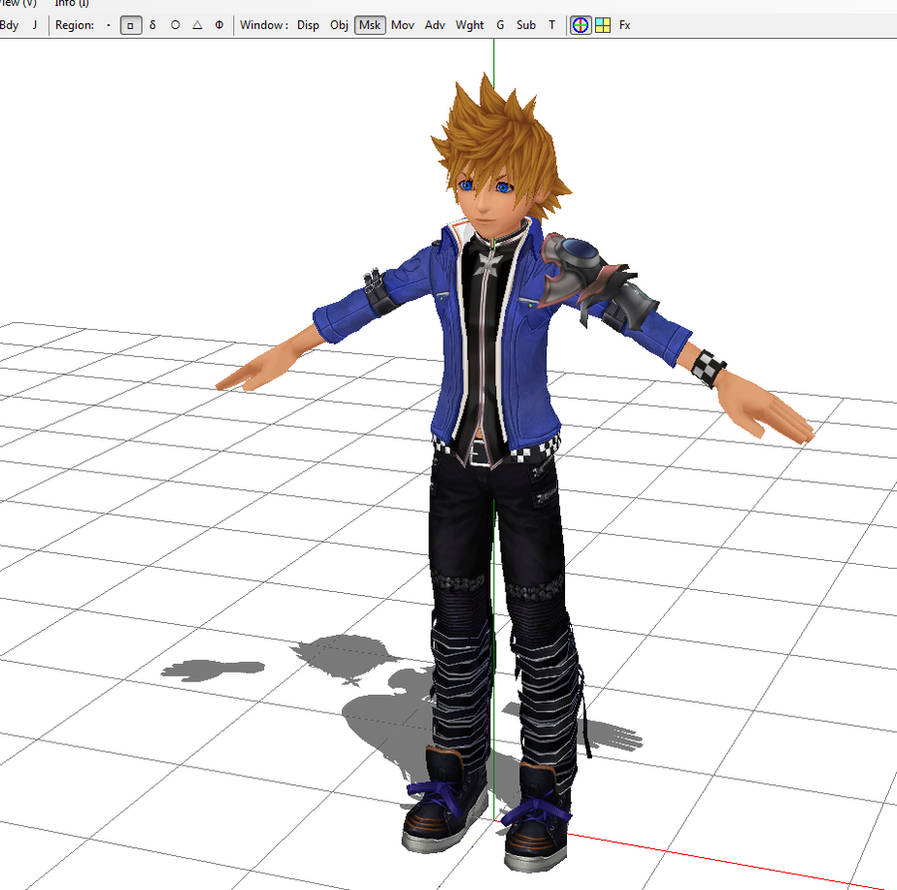Image resolution: width=897 pixels, height=890 pixels.
Task: Open the Mov window
Action: tap(402, 25)
